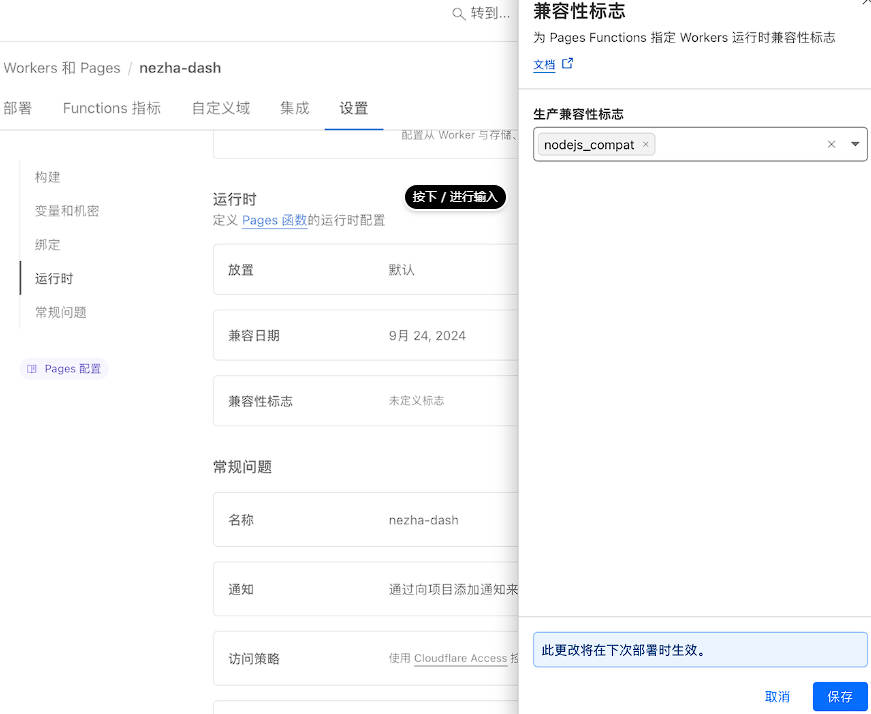Image resolution: width=871 pixels, height=714 pixels.
Task: Click the 通知 setting row
Action: (366, 589)
